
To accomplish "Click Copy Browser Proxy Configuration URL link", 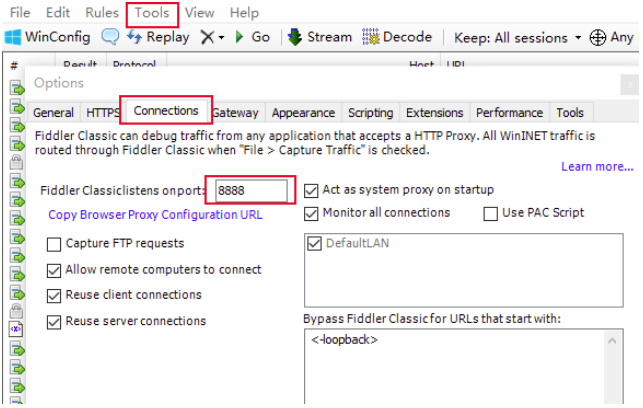I will (155, 214).
